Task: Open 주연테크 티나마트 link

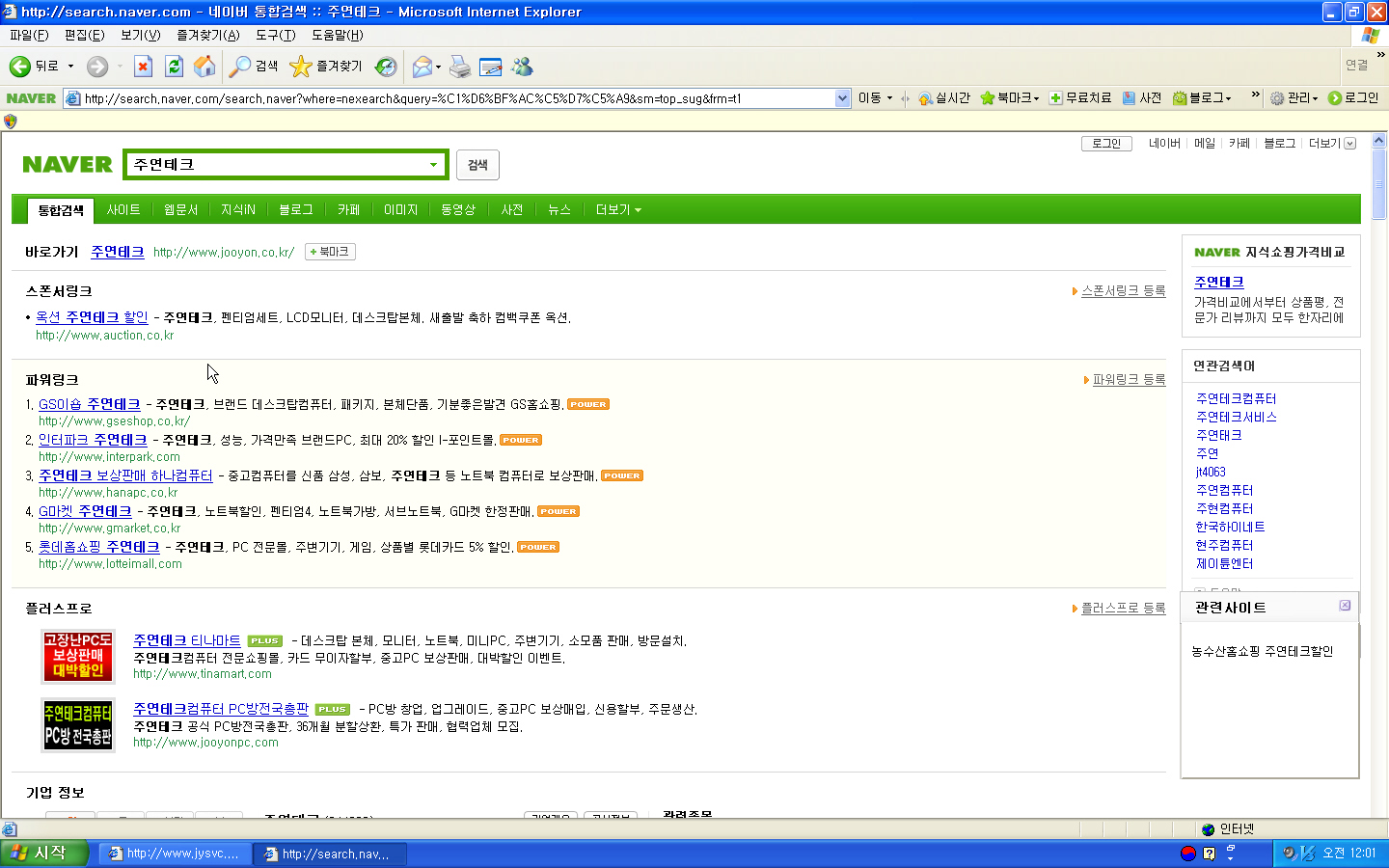Action: tap(187, 640)
